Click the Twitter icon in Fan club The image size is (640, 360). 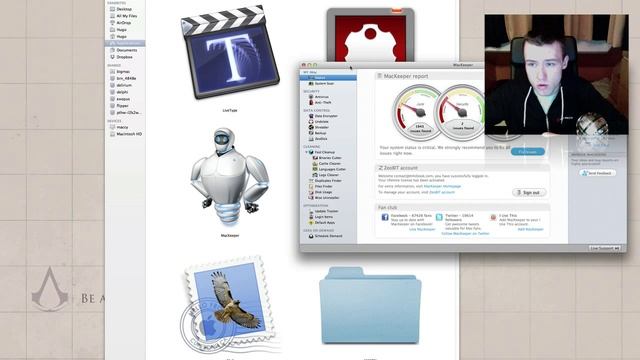[439, 217]
